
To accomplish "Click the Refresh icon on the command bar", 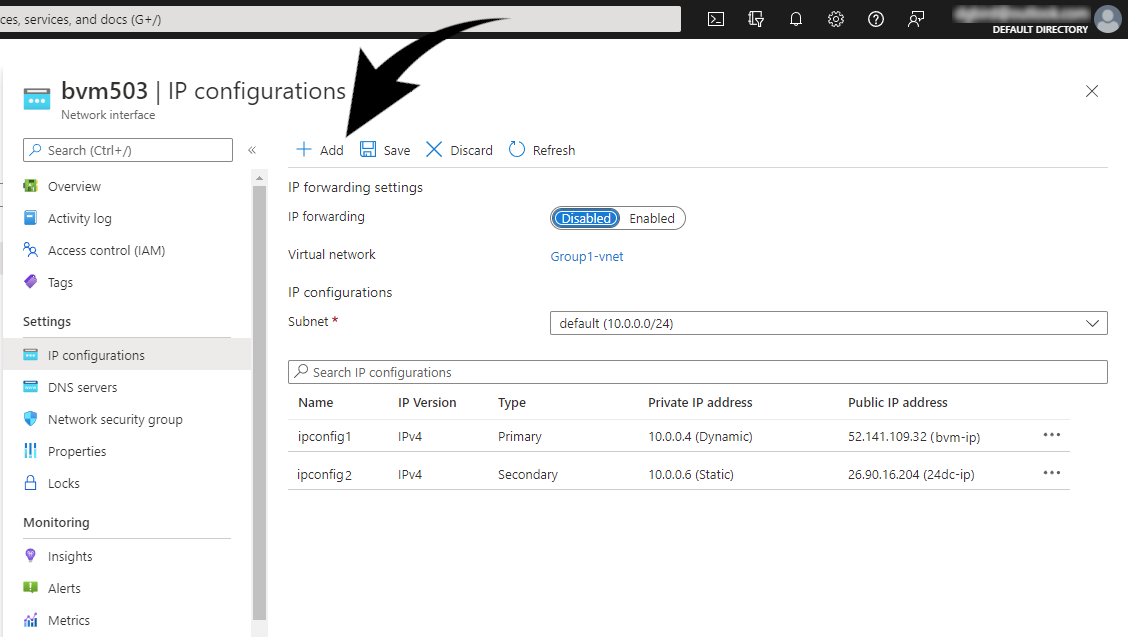I will pyautogui.click(x=541, y=149).
